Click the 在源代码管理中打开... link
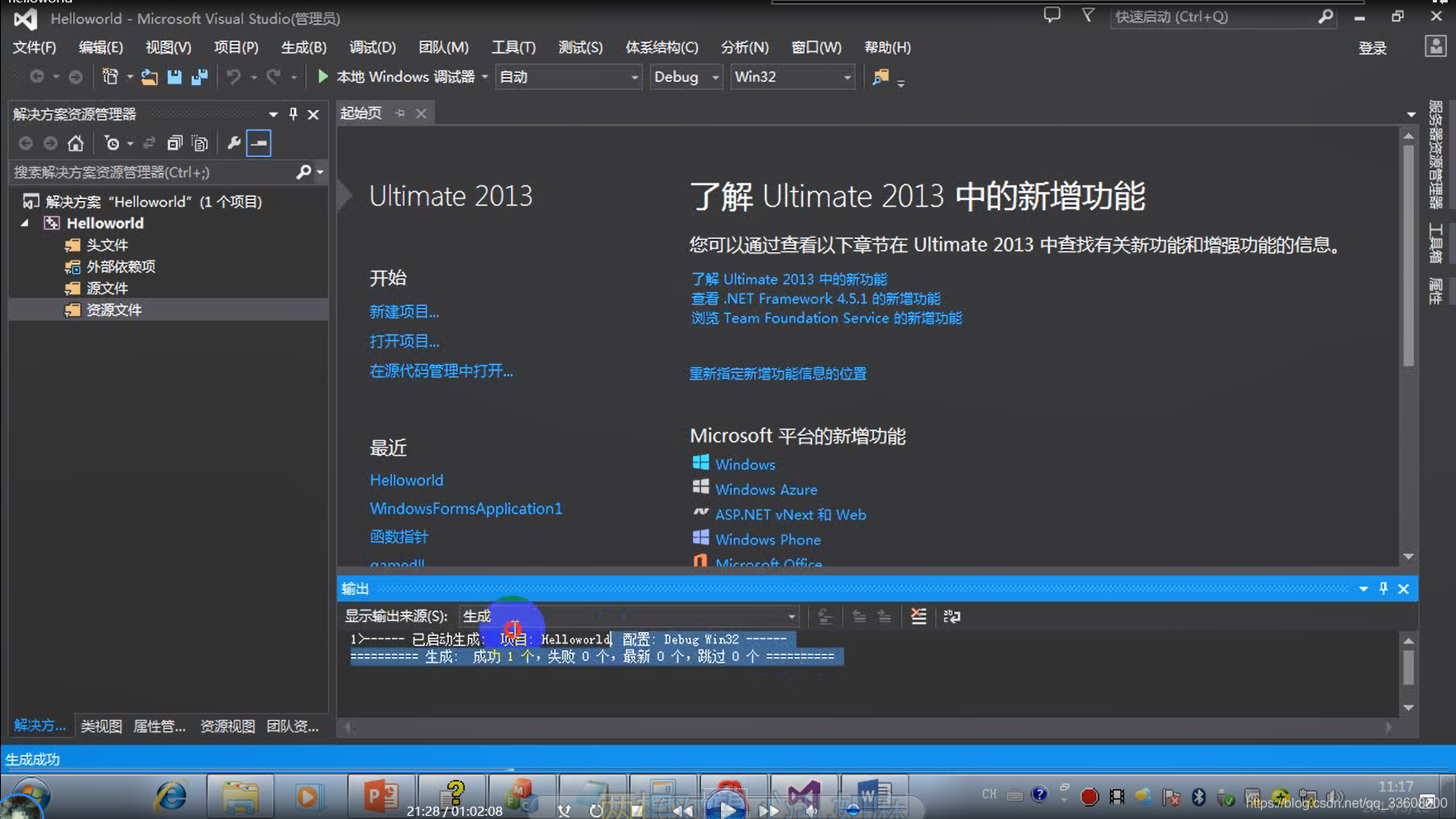This screenshot has width=1456, height=819. click(441, 371)
